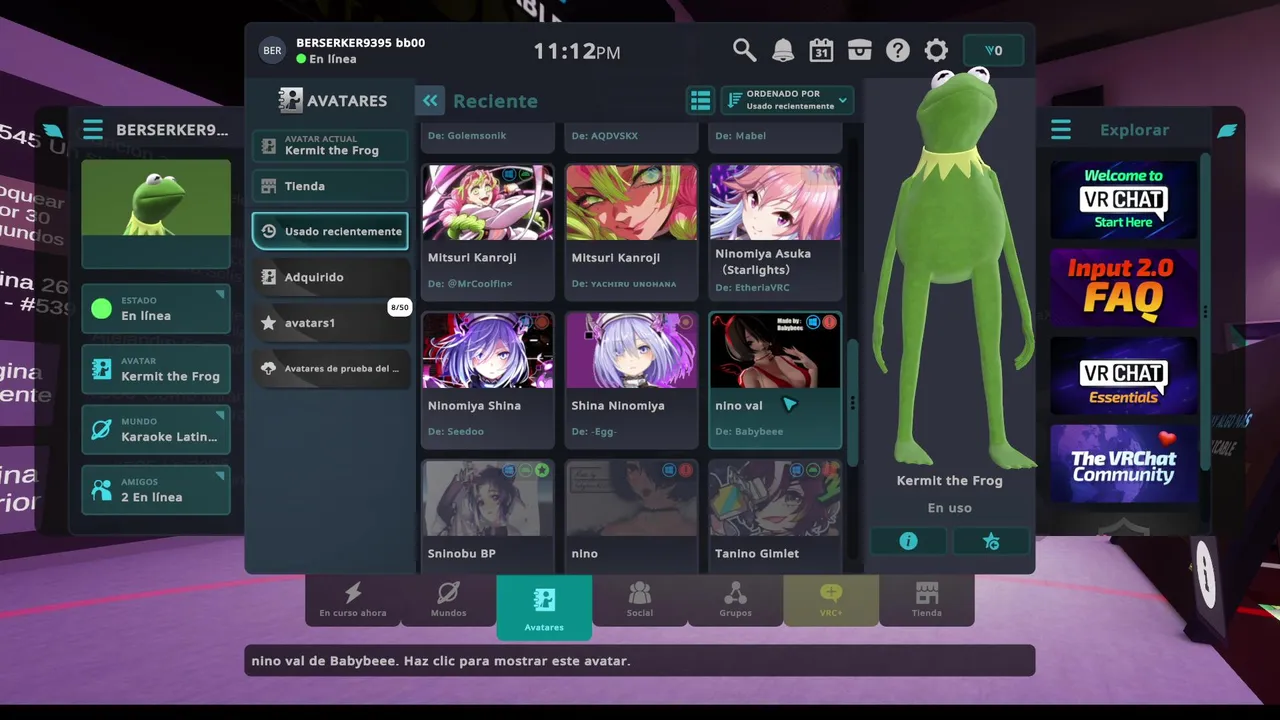This screenshot has height=720, width=1280.
Task: Expand the Amigos 2 En línea card
Action: 156,490
